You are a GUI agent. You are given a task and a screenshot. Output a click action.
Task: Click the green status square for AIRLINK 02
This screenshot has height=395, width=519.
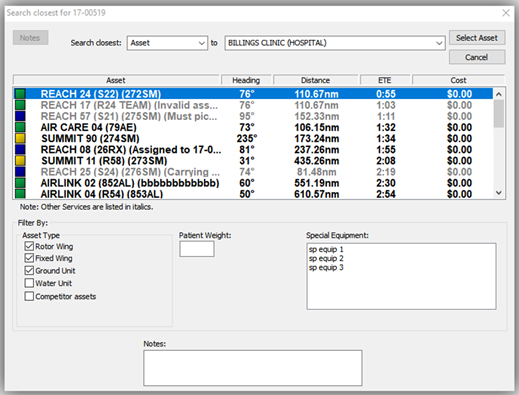point(20,183)
